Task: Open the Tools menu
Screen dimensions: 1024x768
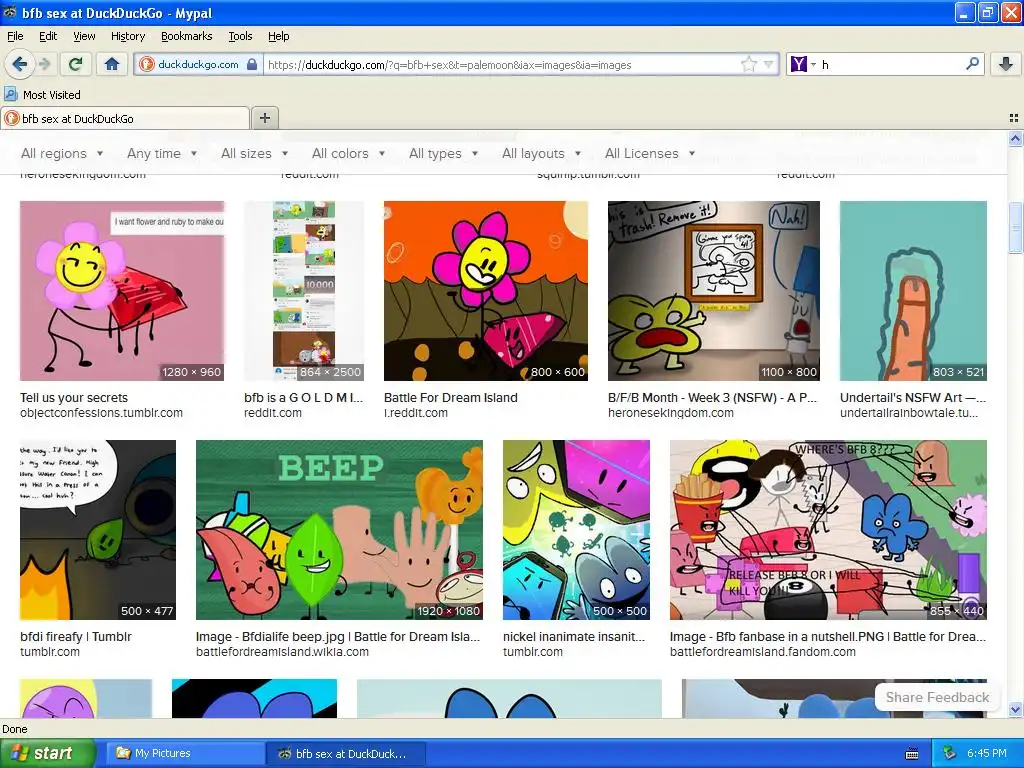Action: click(240, 36)
